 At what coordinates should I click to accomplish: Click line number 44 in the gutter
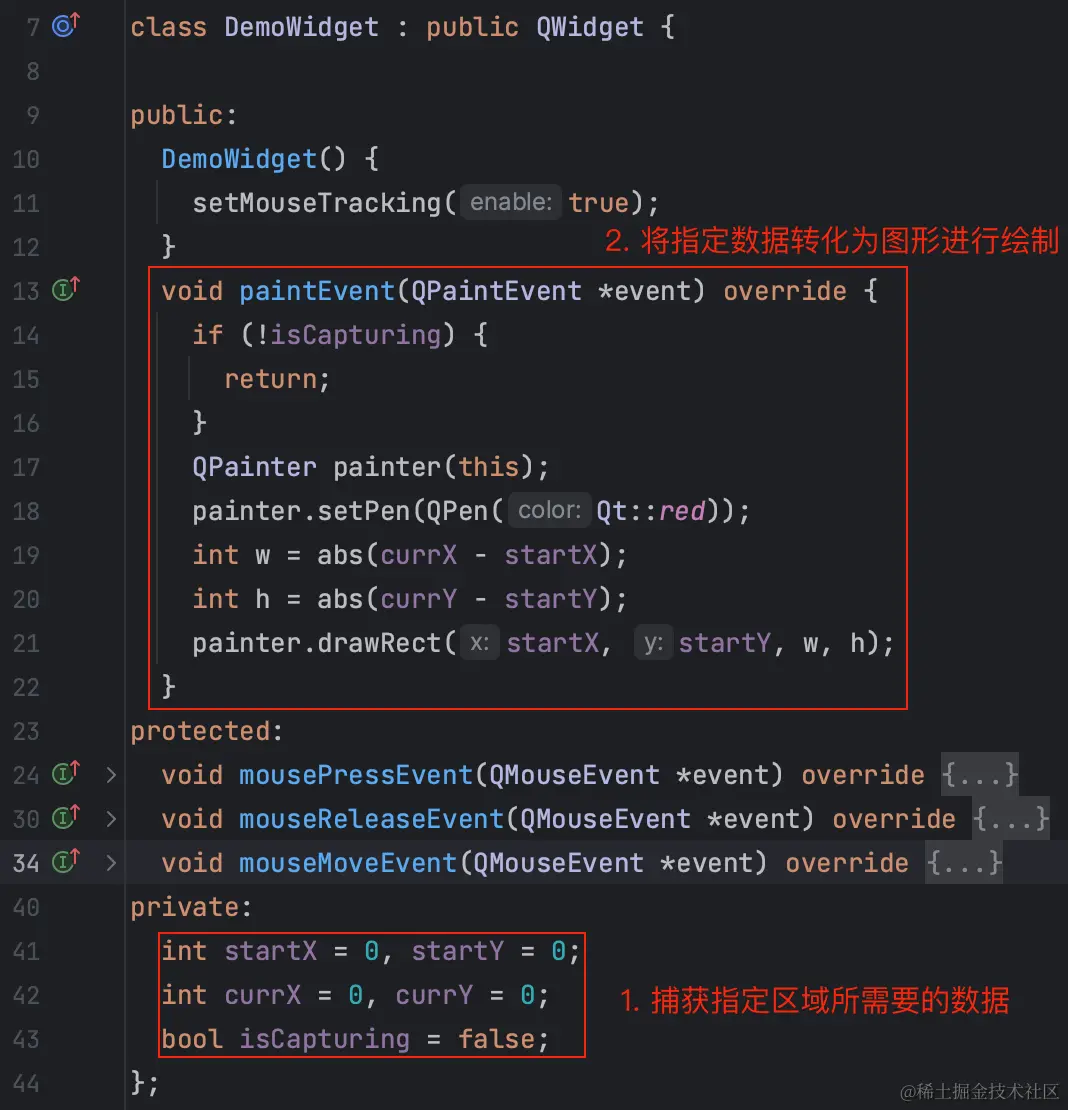26,1083
